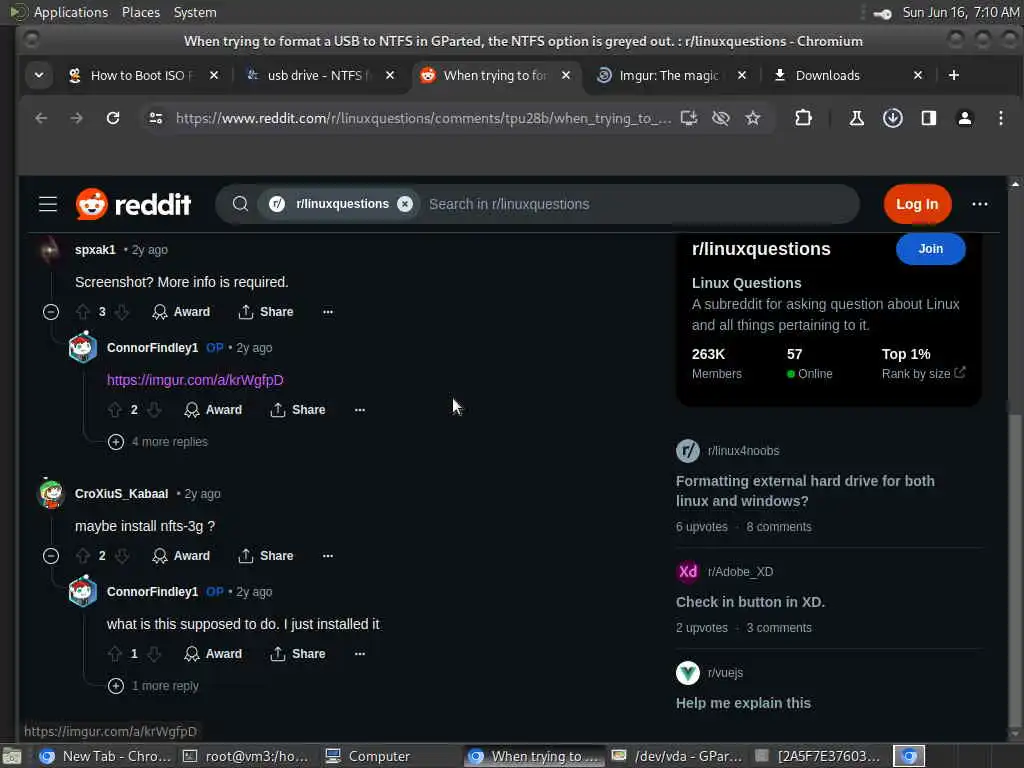This screenshot has height=768, width=1024.
Task: Open site information icon in address bar
Action: tap(155, 118)
